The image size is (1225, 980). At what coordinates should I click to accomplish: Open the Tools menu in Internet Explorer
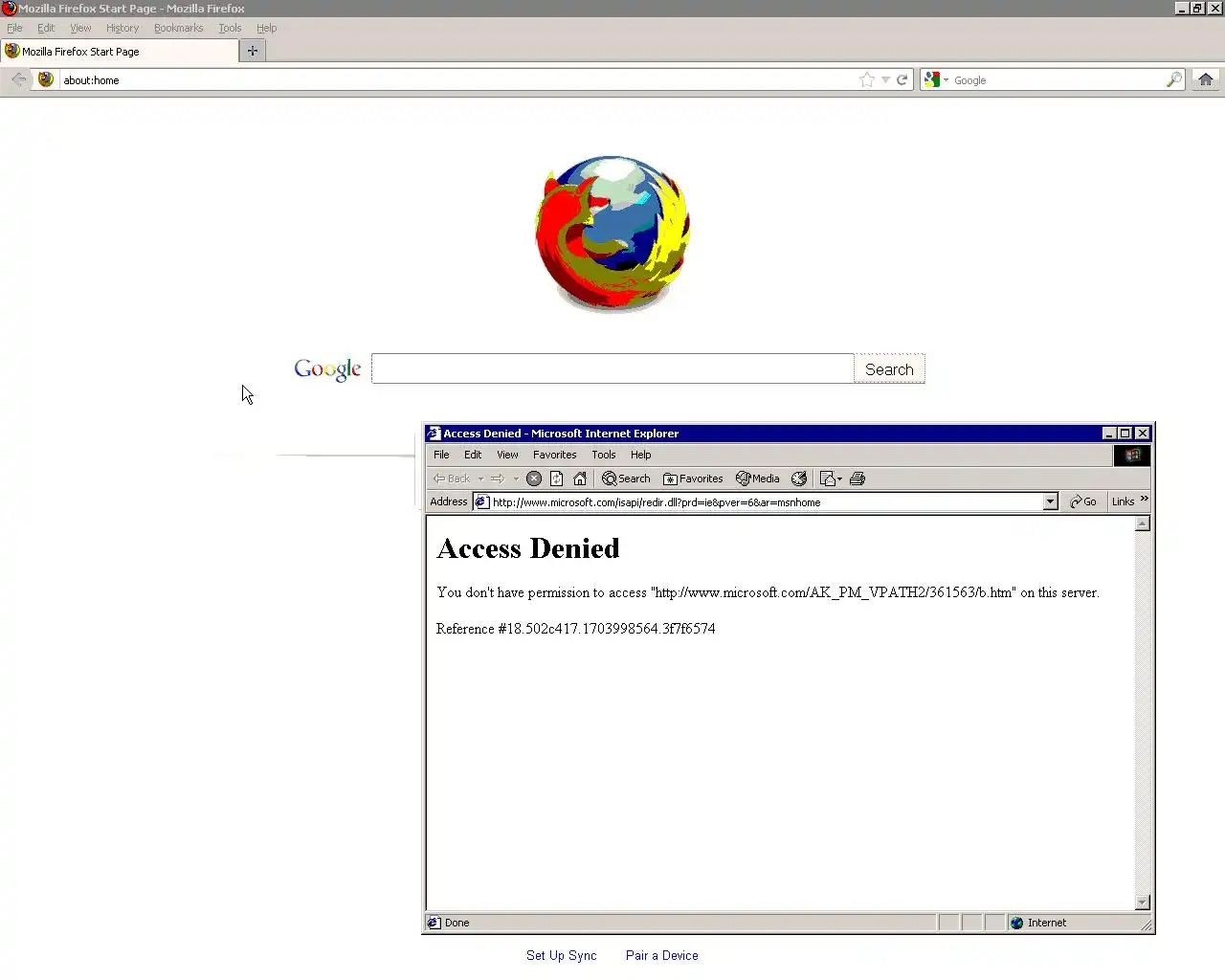pos(603,455)
